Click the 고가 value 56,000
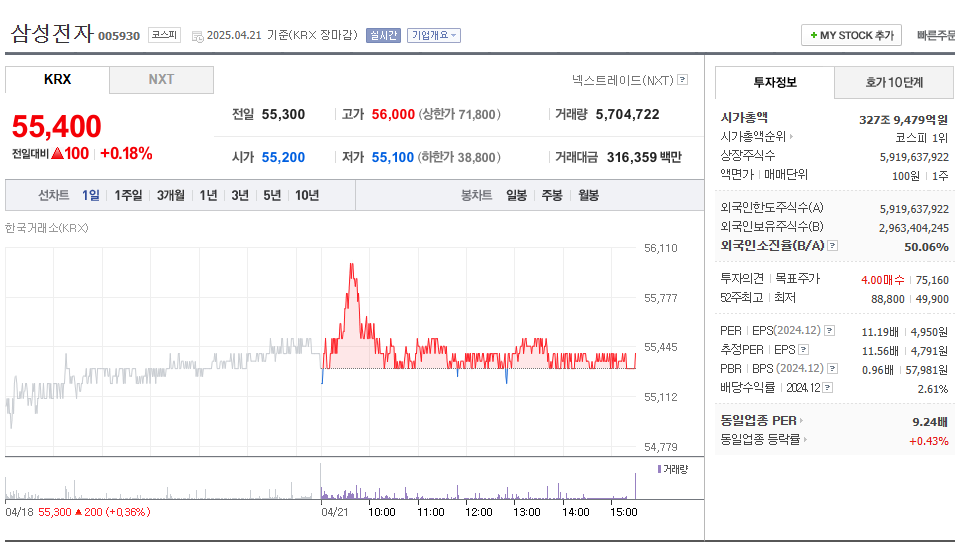The height and width of the screenshot is (542, 955). tap(393, 114)
